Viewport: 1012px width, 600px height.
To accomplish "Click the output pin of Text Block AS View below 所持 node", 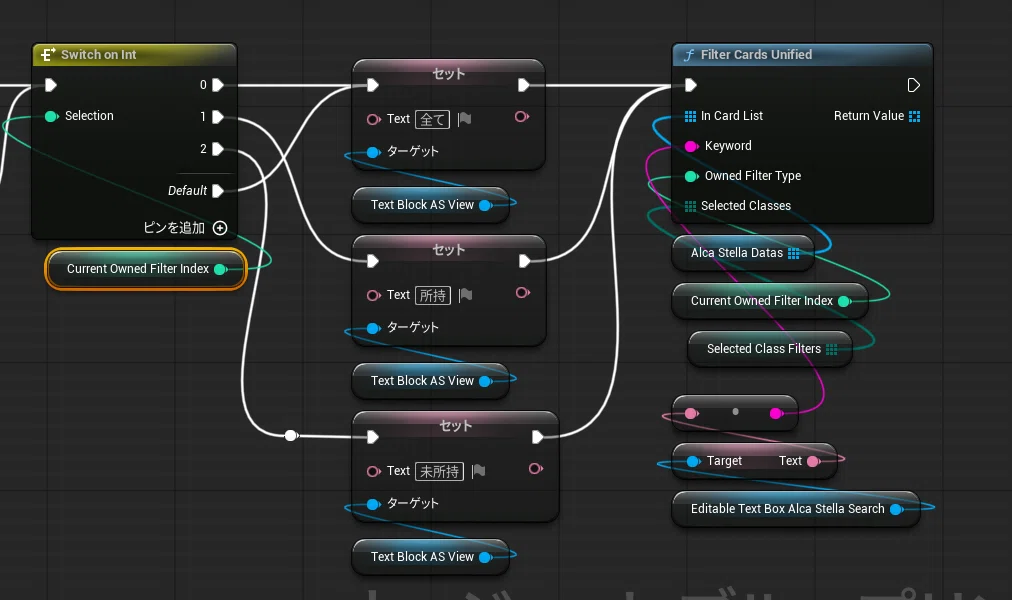I will pos(485,381).
